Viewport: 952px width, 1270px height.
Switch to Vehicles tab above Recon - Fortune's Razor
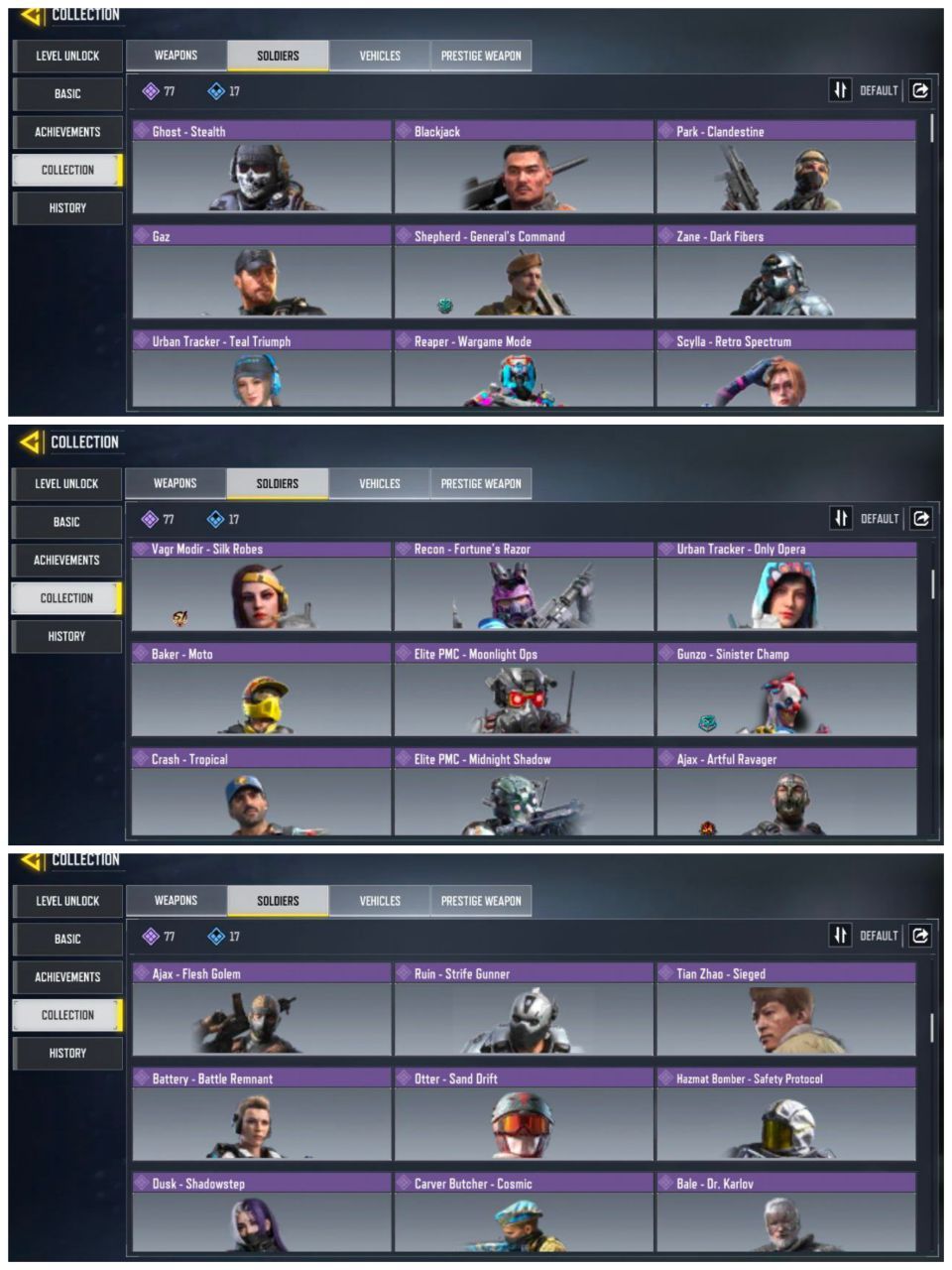(x=380, y=483)
